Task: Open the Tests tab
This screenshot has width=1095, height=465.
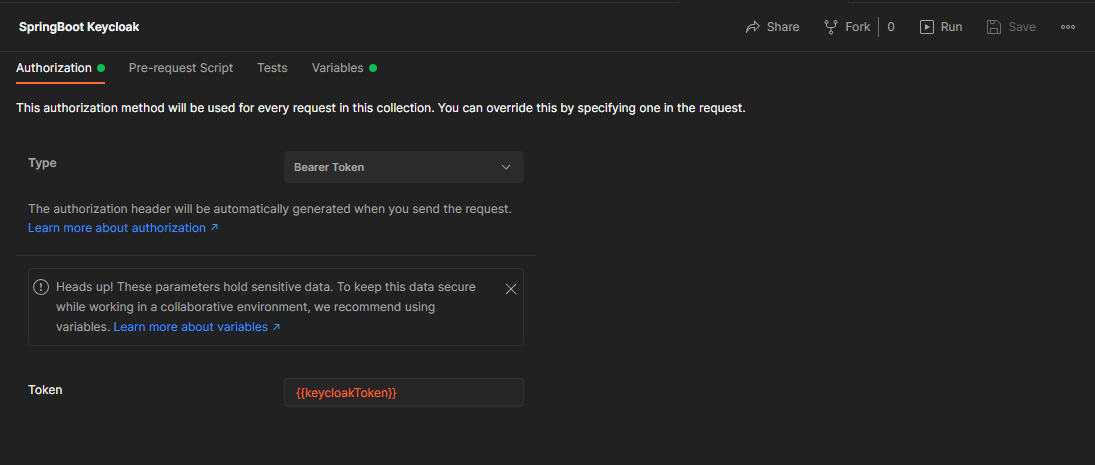Action: click(272, 68)
